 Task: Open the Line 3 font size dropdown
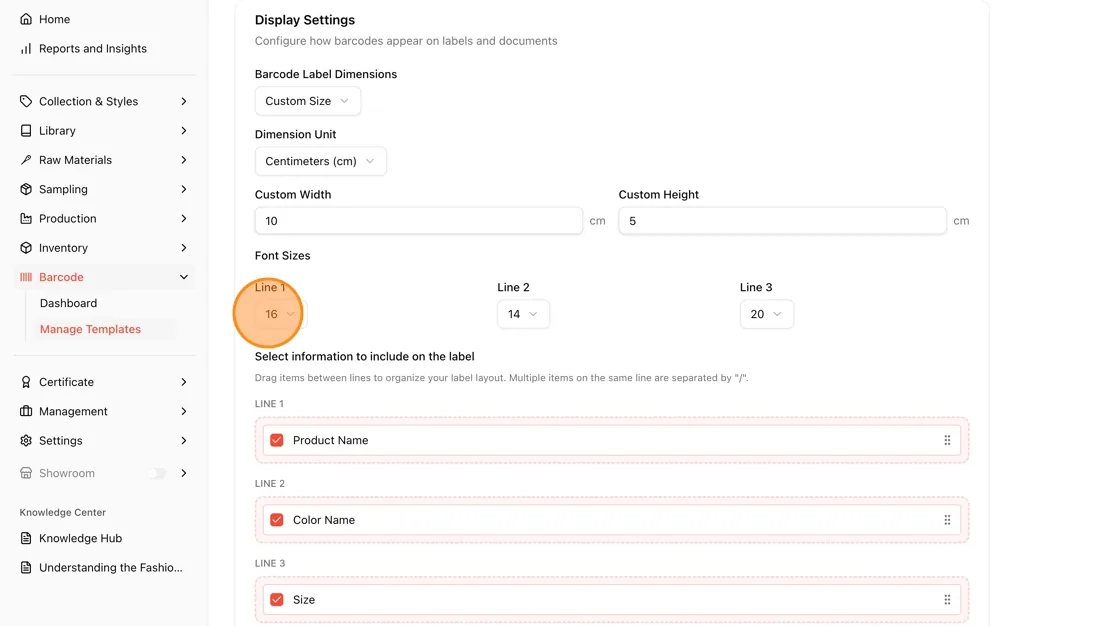tap(766, 314)
